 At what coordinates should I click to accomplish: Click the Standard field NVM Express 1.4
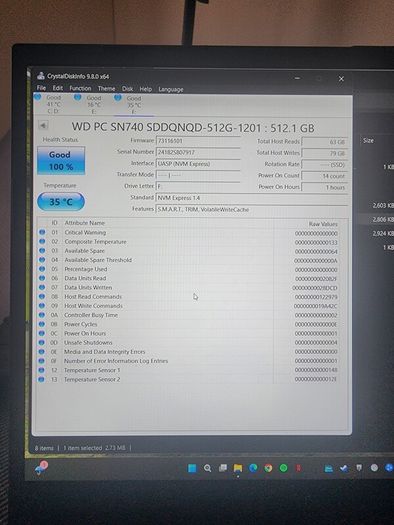[252, 198]
